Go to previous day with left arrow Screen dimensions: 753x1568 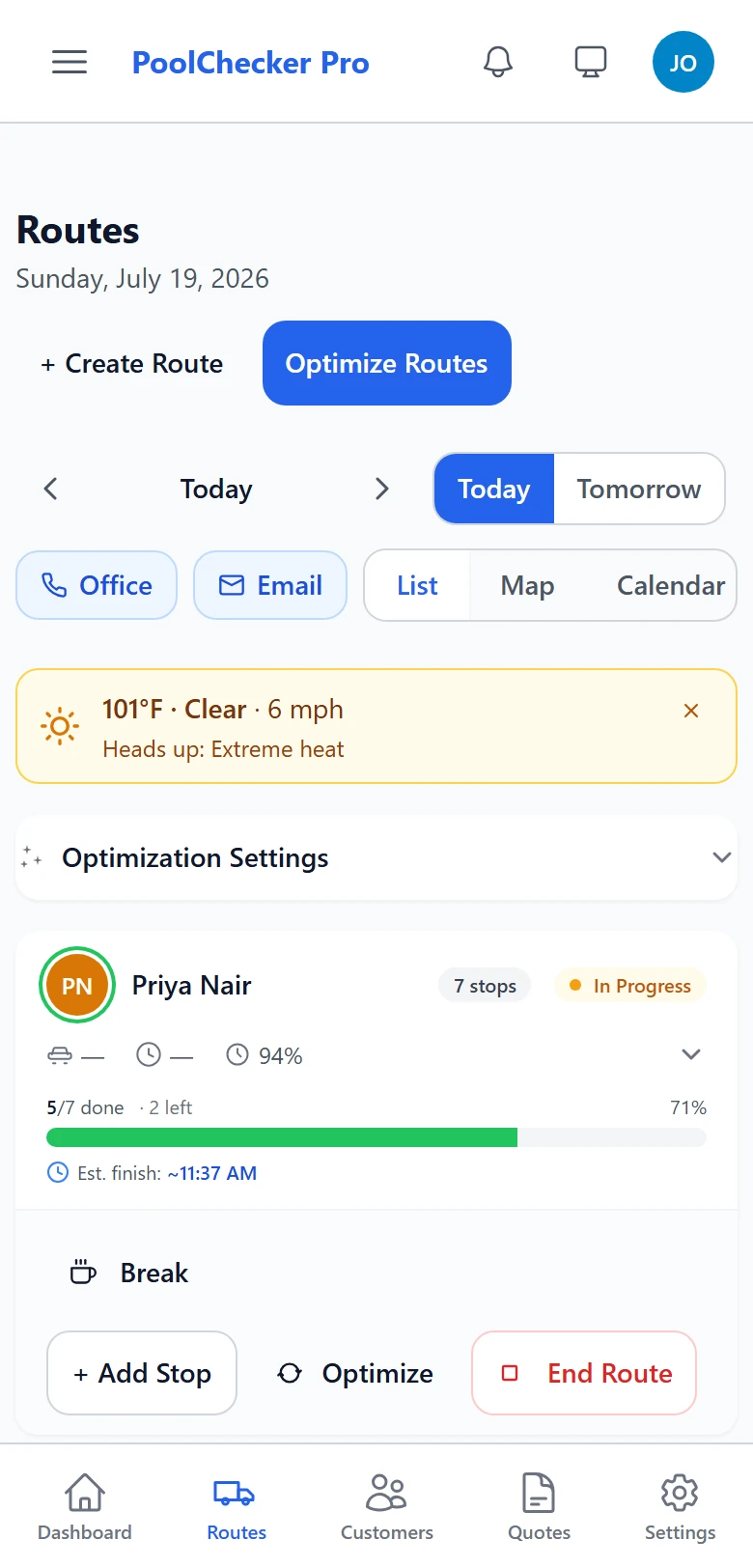pyautogui.click(x=51, y=489)
